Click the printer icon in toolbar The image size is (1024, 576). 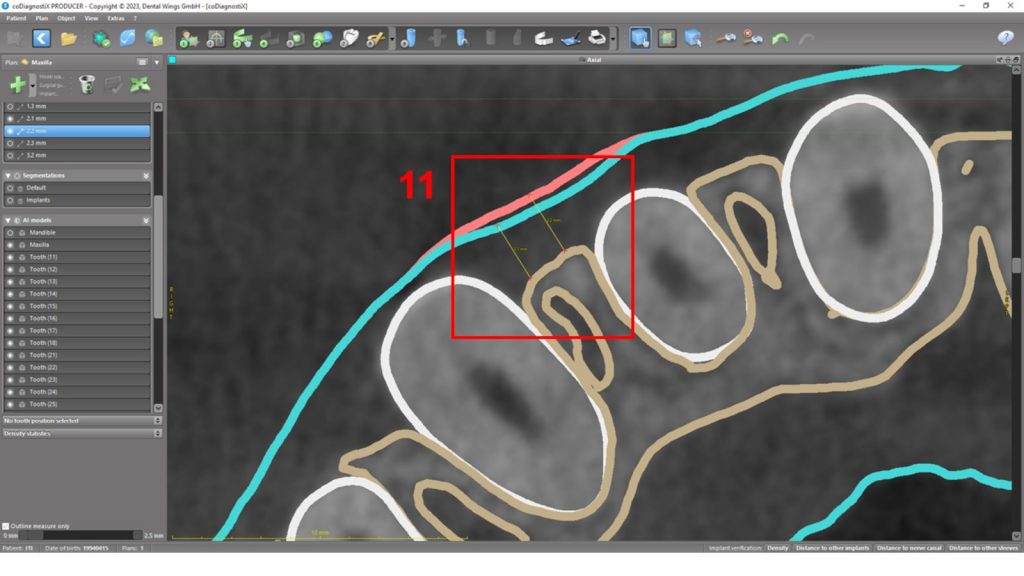[597, 39]
